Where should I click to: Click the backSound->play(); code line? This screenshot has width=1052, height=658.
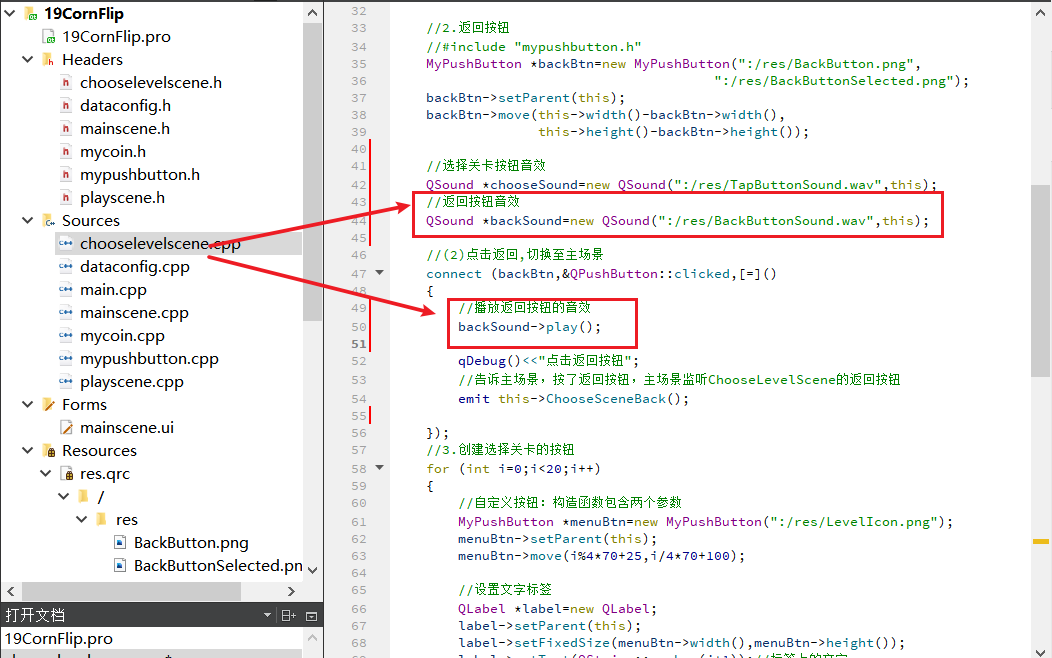click(x=529, y=327)
